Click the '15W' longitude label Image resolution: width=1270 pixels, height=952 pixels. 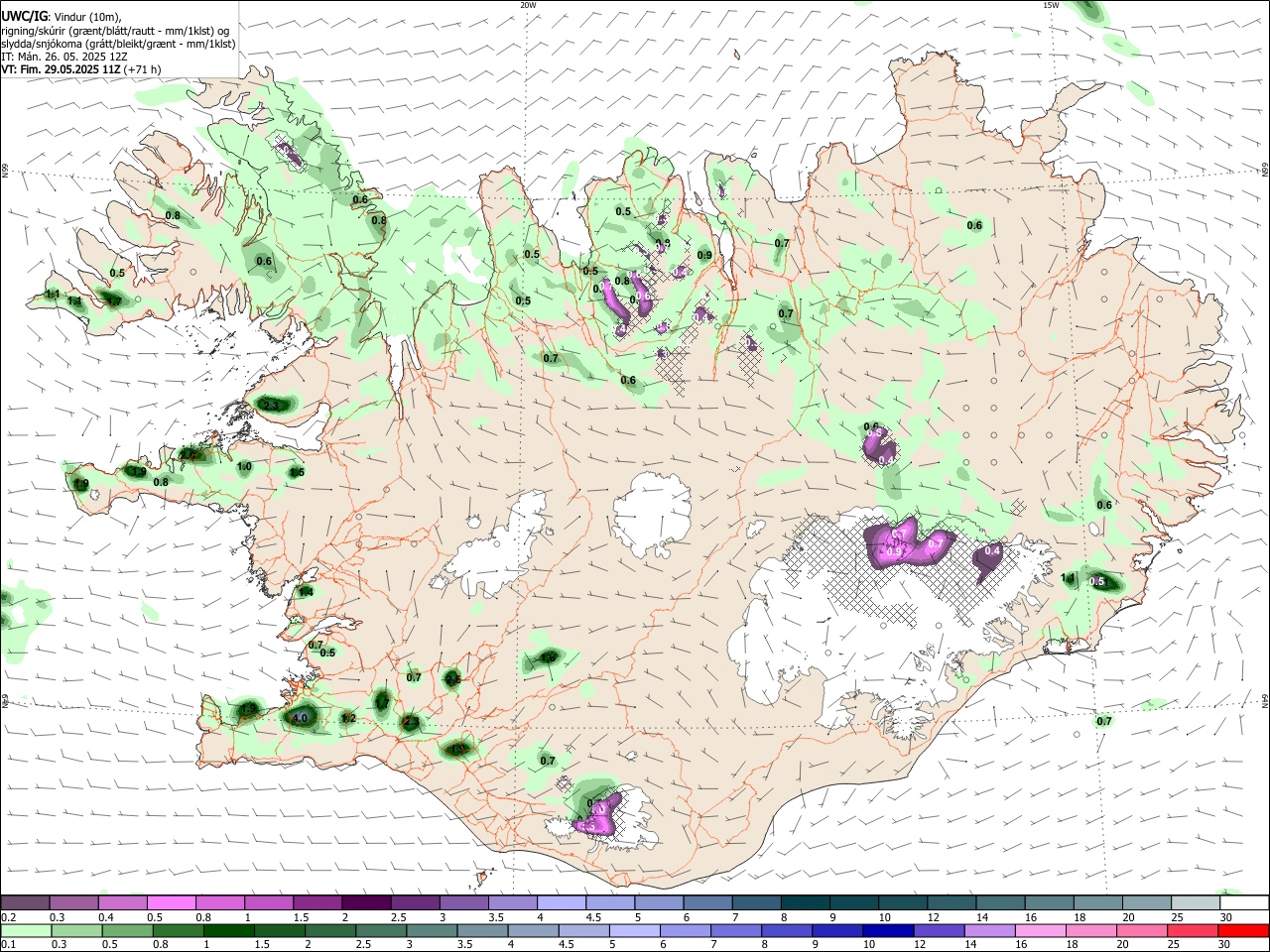pos(1051,5)
